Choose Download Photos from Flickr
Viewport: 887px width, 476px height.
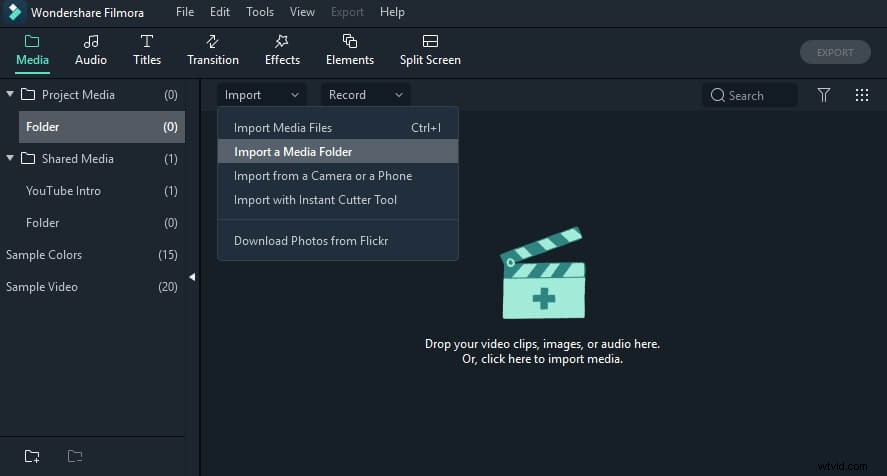coord(338,241)
